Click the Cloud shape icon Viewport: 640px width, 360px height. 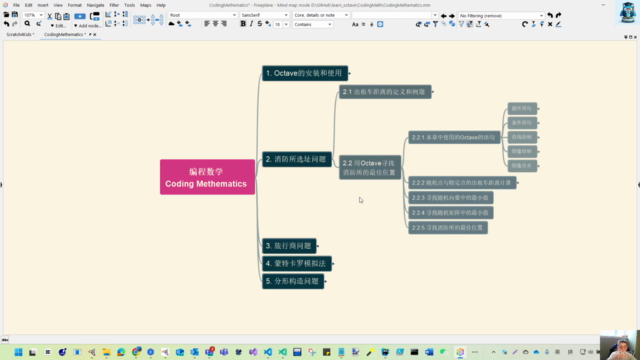(171, 24)
